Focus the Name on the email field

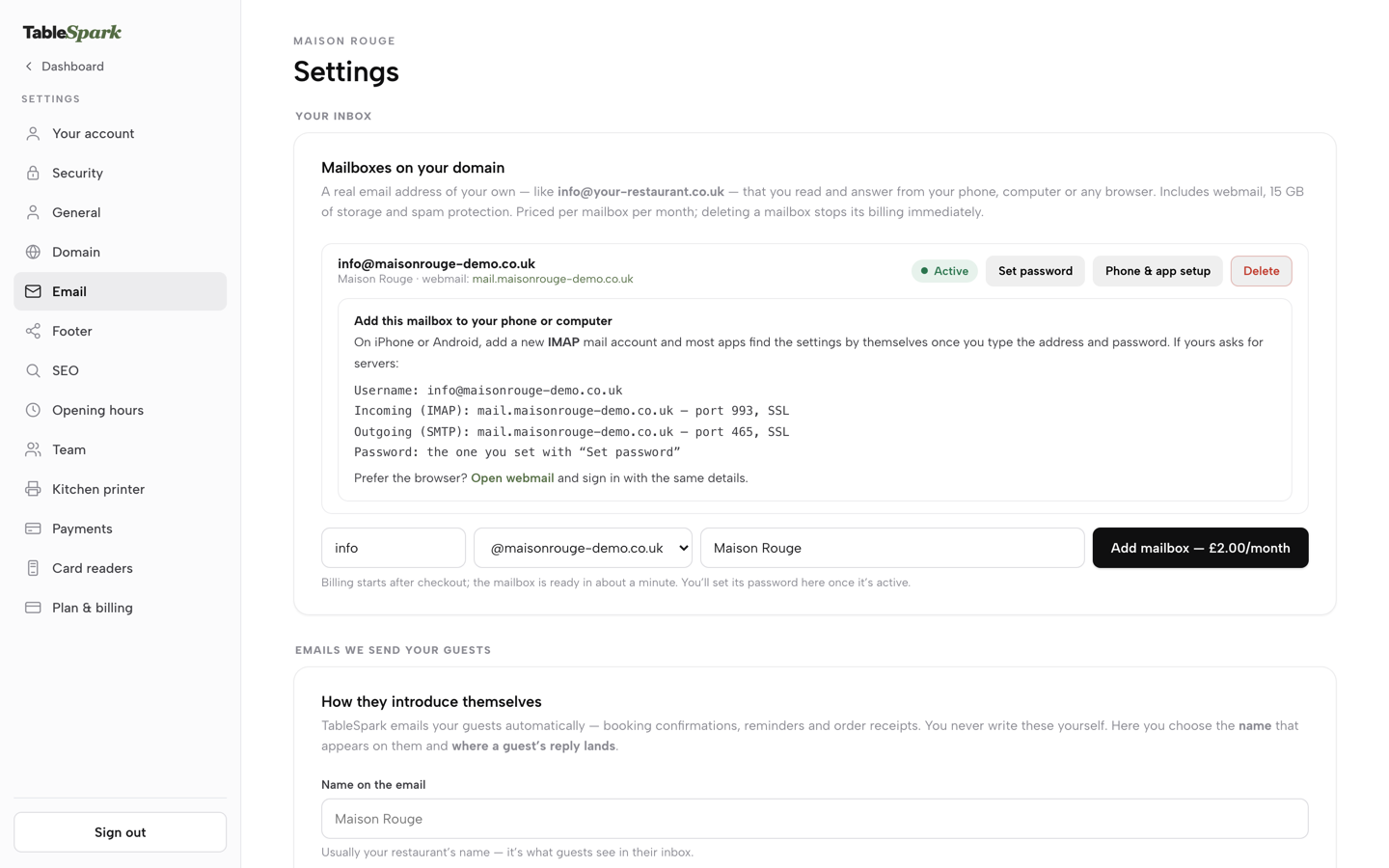[814, 819]
